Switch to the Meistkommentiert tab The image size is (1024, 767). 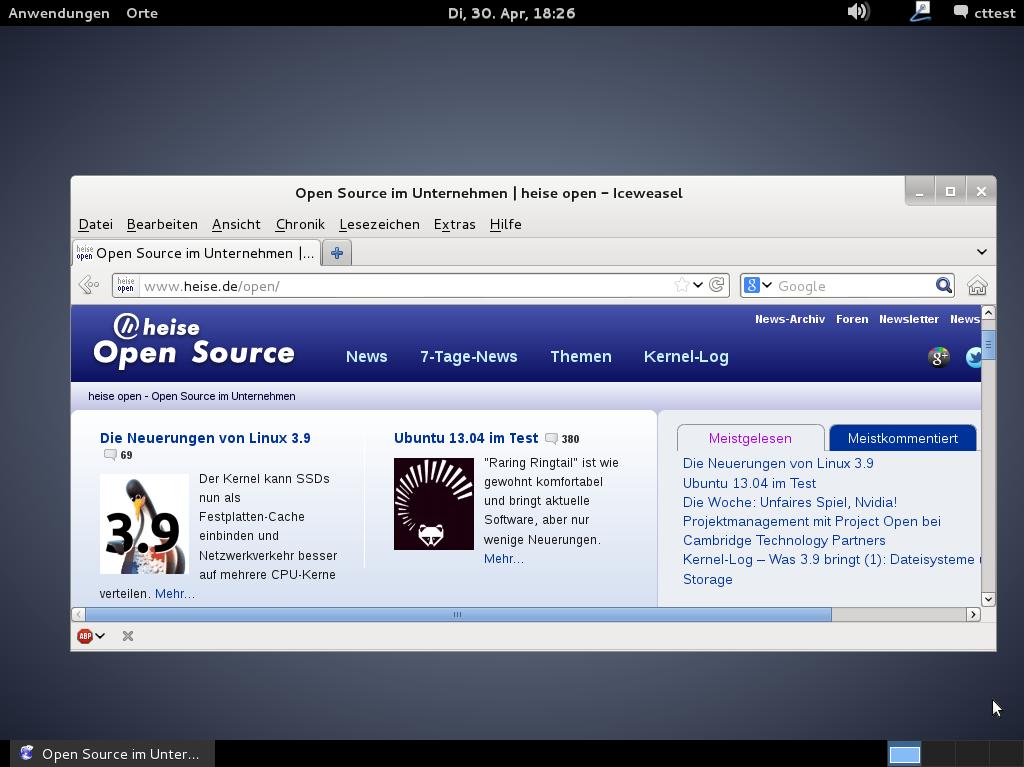[902, 438]
